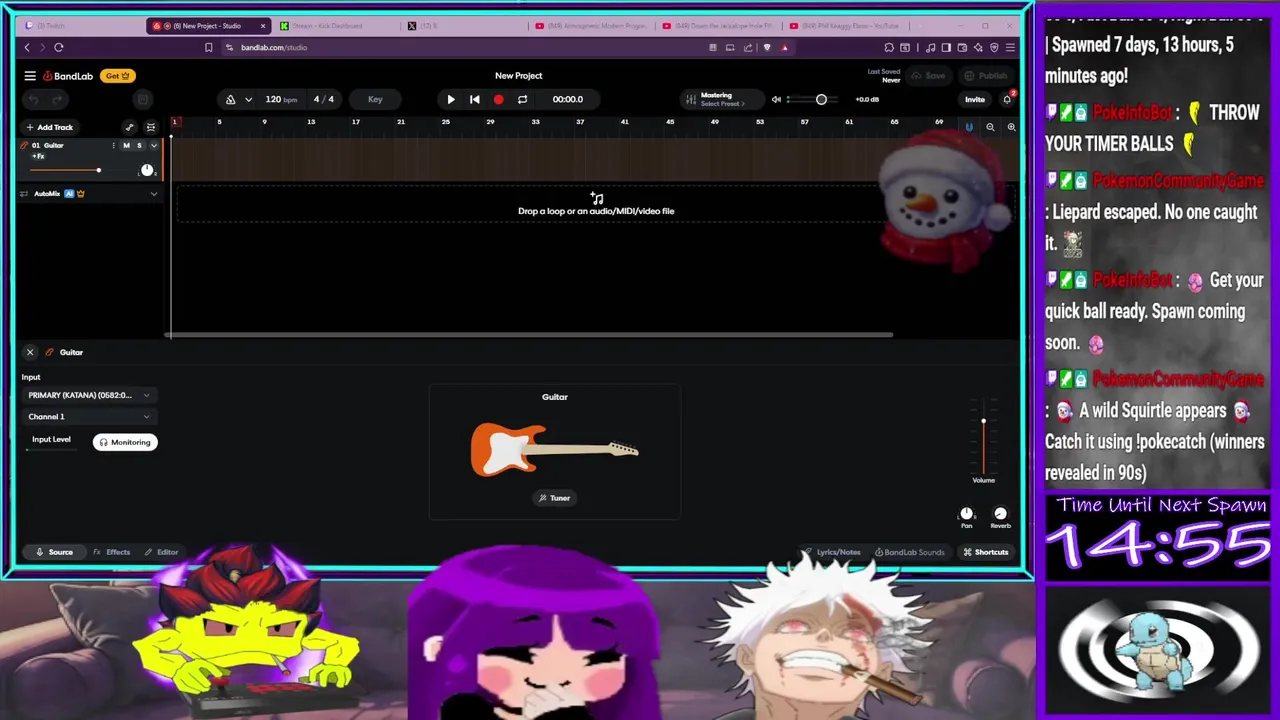
Task: Open the 4 / 4 time signature selector
Action: tap(324, 99)
